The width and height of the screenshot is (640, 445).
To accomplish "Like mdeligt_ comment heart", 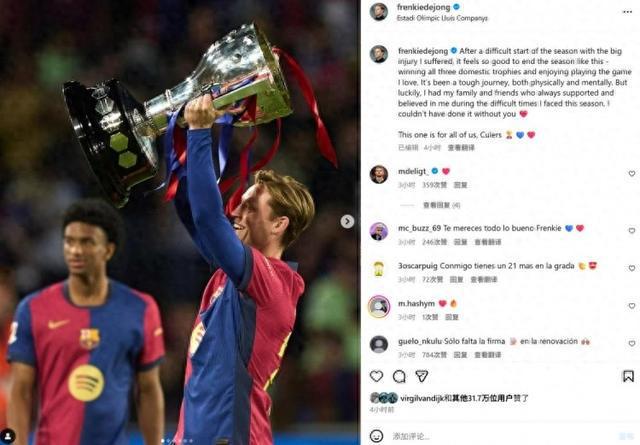I will coord(631,174).
